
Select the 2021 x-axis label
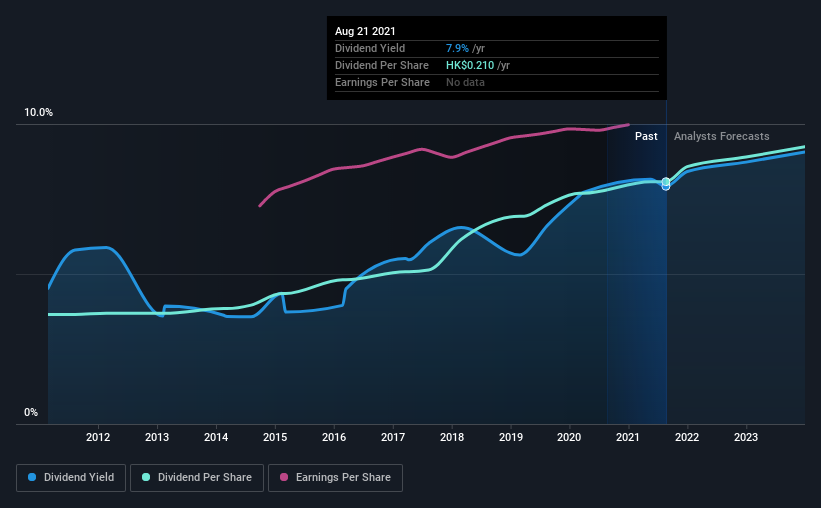(628, 437)
